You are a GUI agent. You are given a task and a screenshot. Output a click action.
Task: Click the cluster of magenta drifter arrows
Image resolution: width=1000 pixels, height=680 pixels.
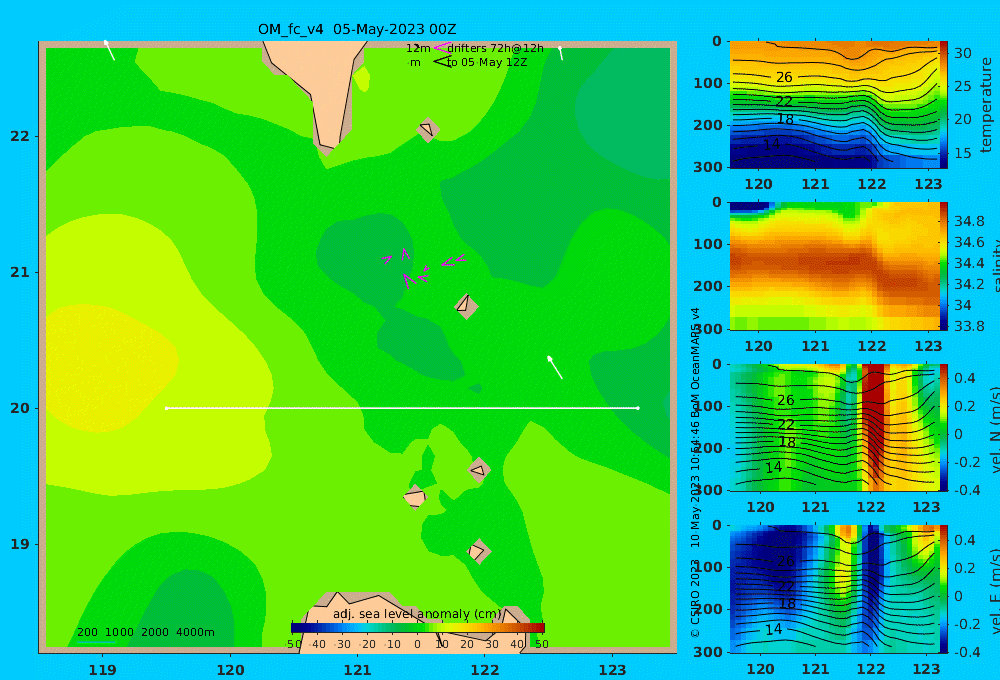[423, 268]
